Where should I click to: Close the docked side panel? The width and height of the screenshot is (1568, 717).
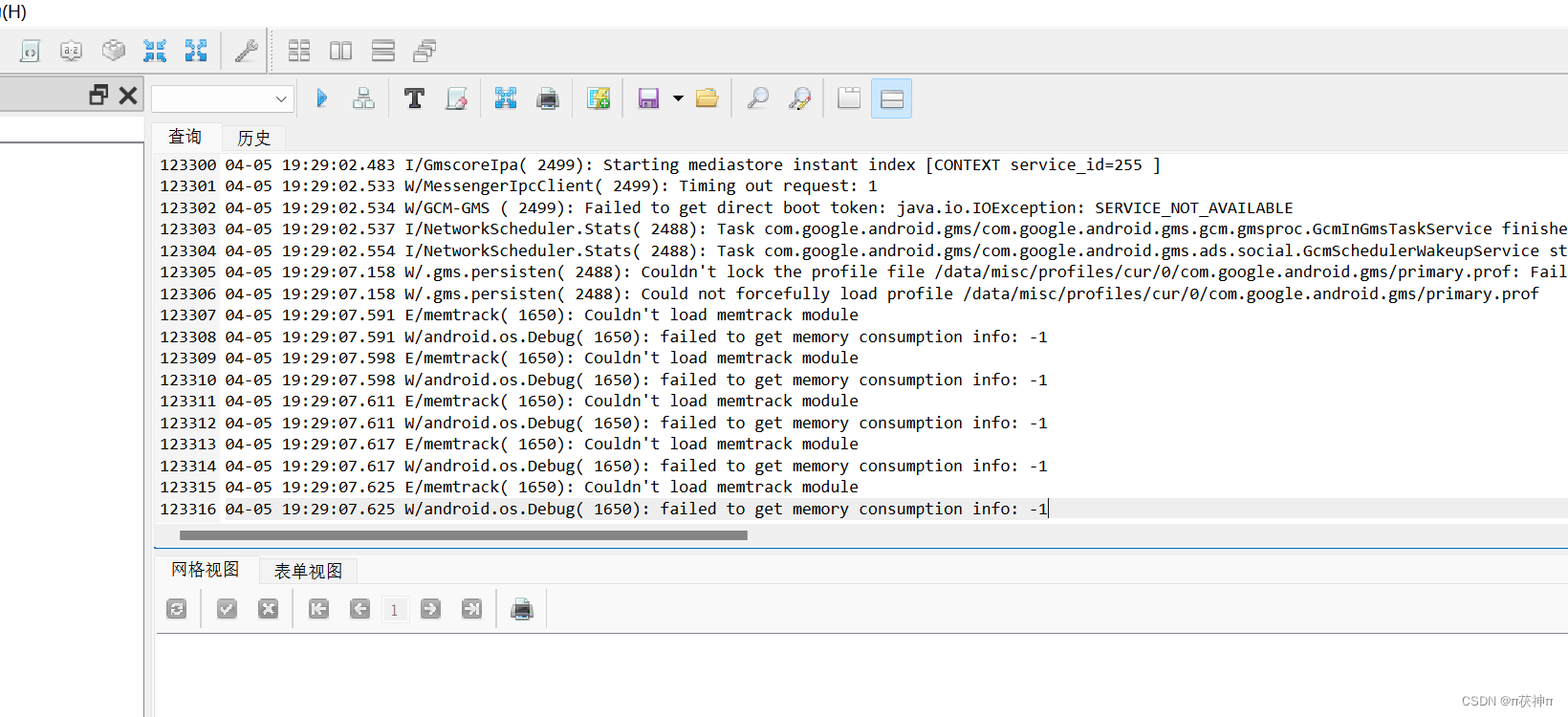pyautogui.click(x=128, y=95)
